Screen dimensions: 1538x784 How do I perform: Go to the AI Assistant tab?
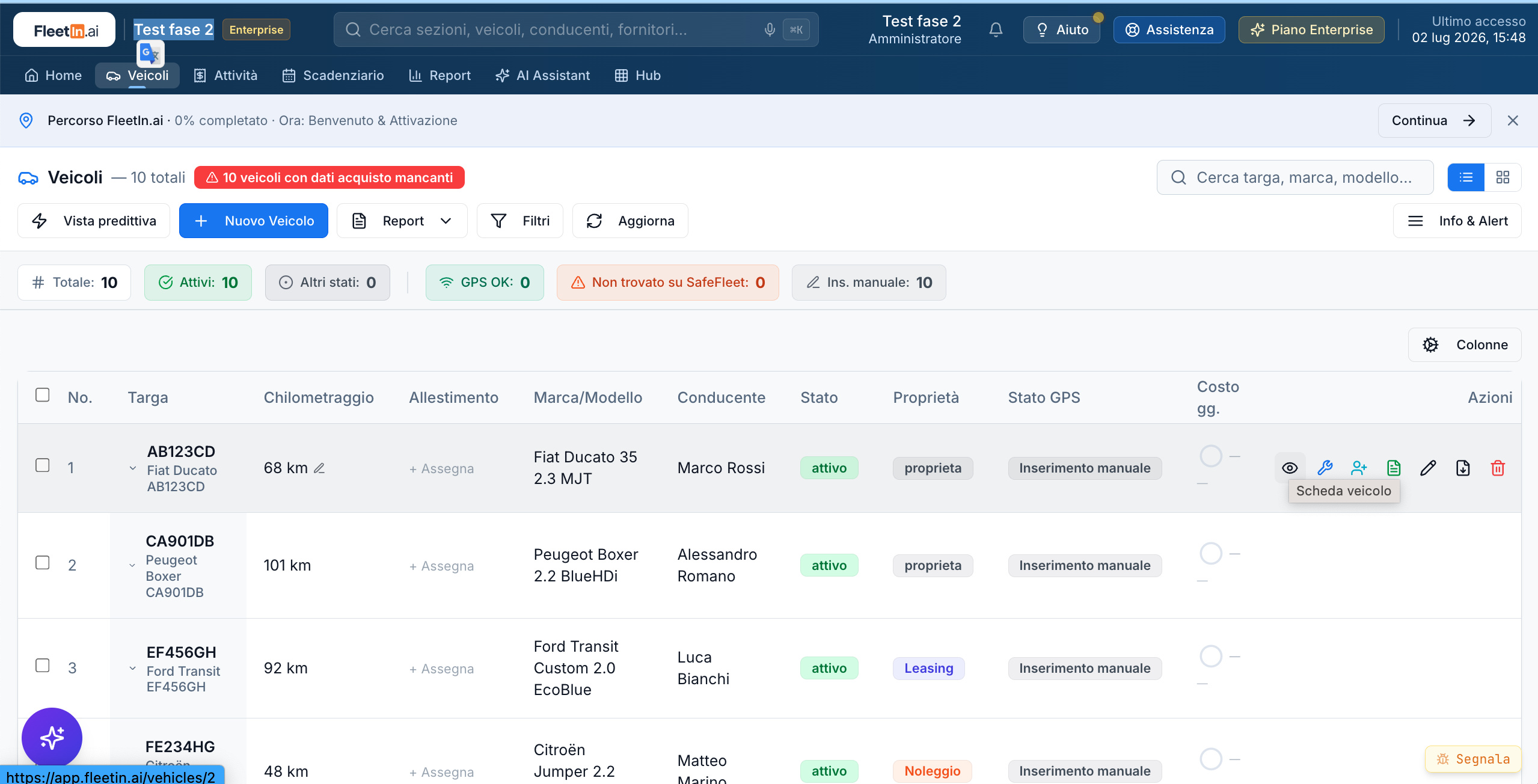click(x=543, y=75)
